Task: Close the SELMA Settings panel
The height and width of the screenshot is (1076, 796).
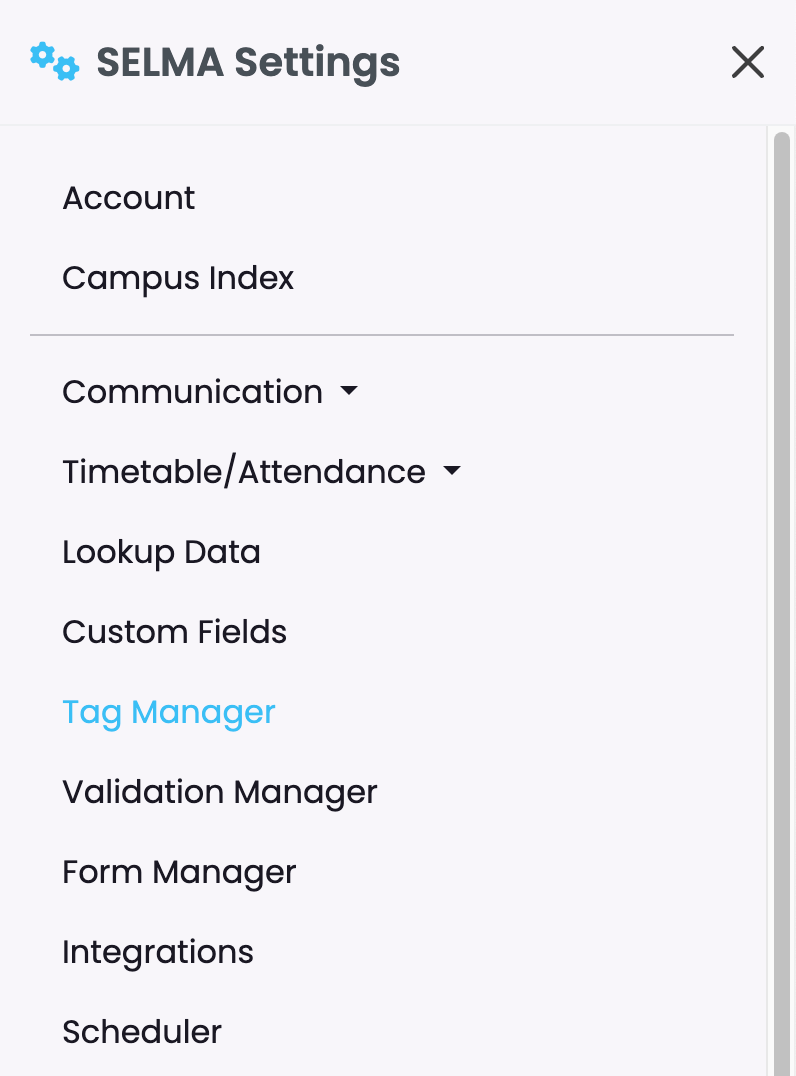Action: pyautogui.click(x=747, y=62)
